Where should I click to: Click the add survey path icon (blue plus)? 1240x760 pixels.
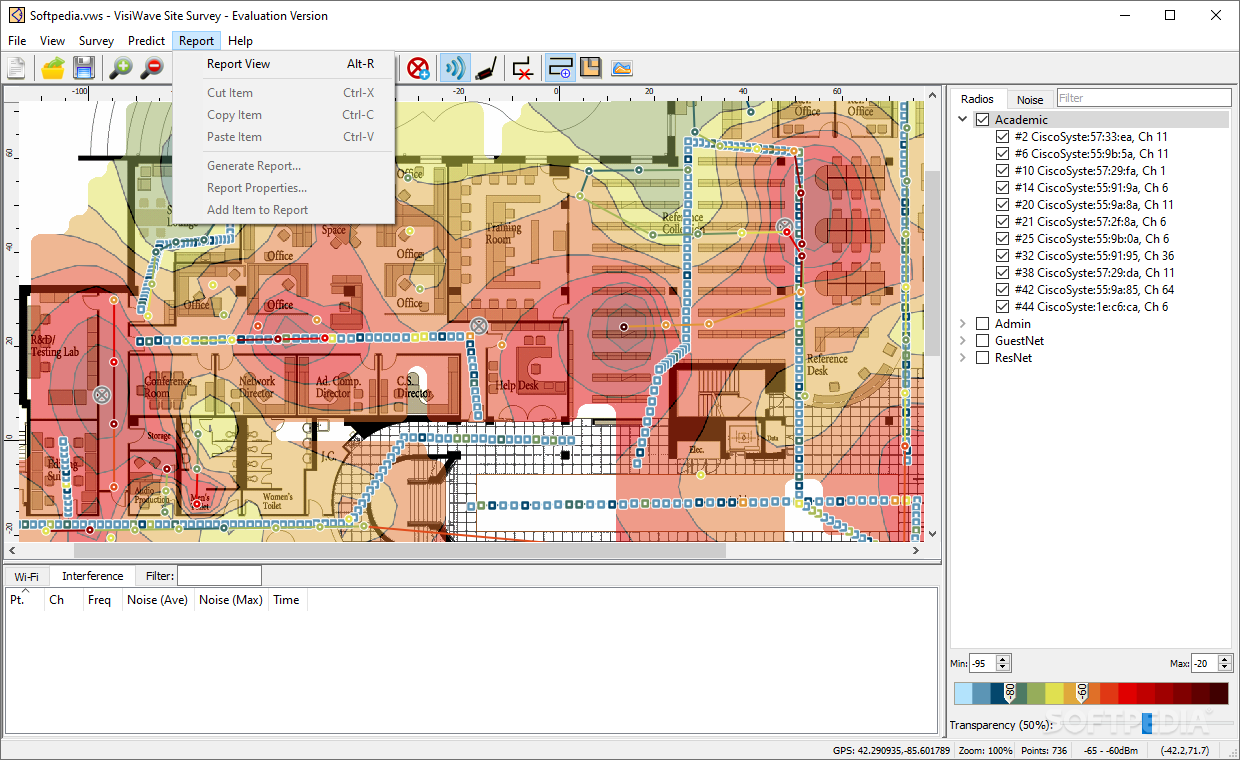coord(560,68)
